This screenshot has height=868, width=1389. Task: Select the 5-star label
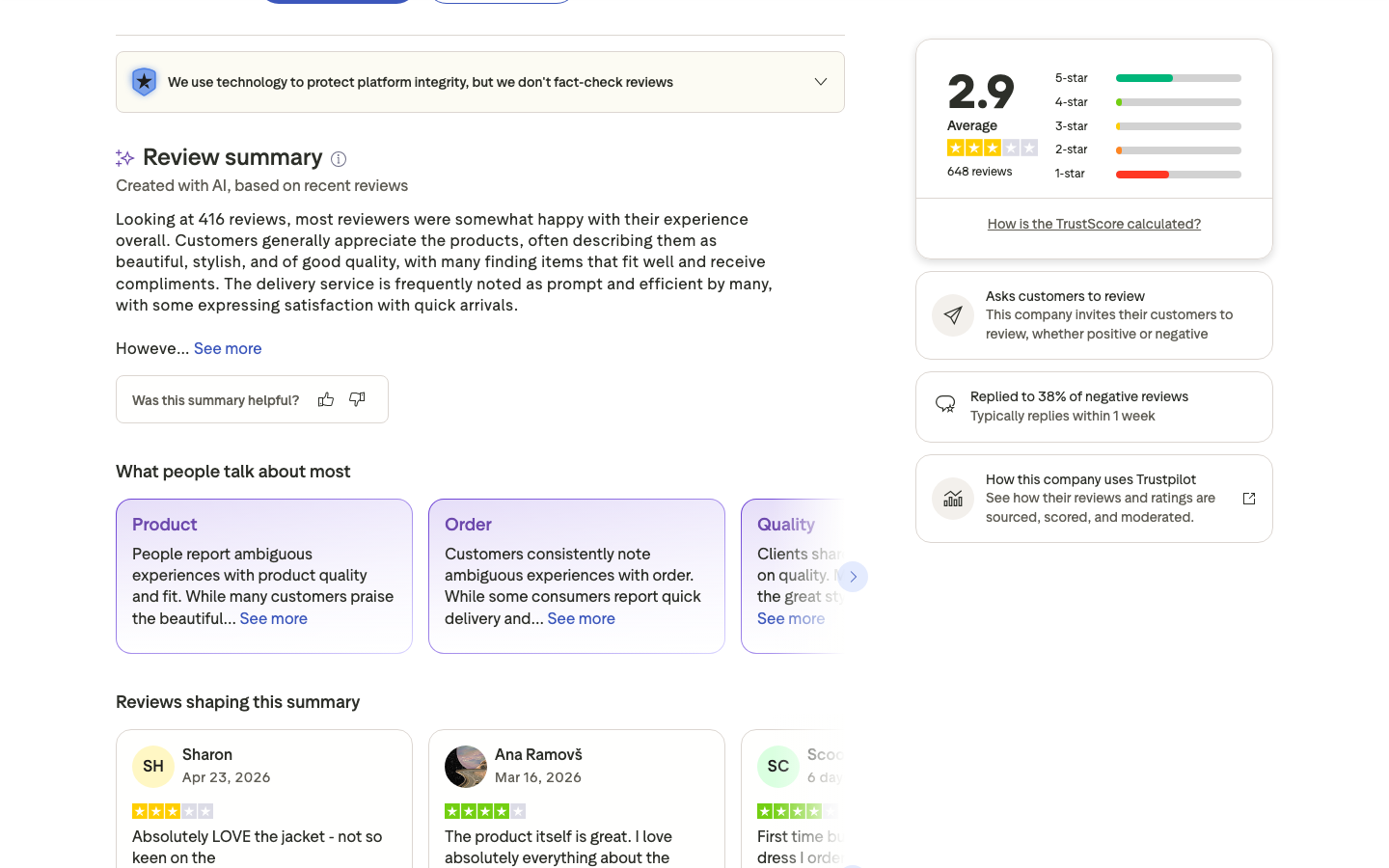(1071, 78)
